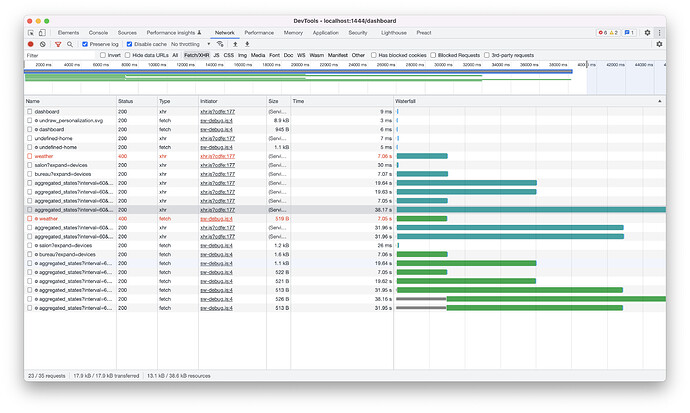Clear the network log
This screenshot has height=413, width=690.
point(43,44)
